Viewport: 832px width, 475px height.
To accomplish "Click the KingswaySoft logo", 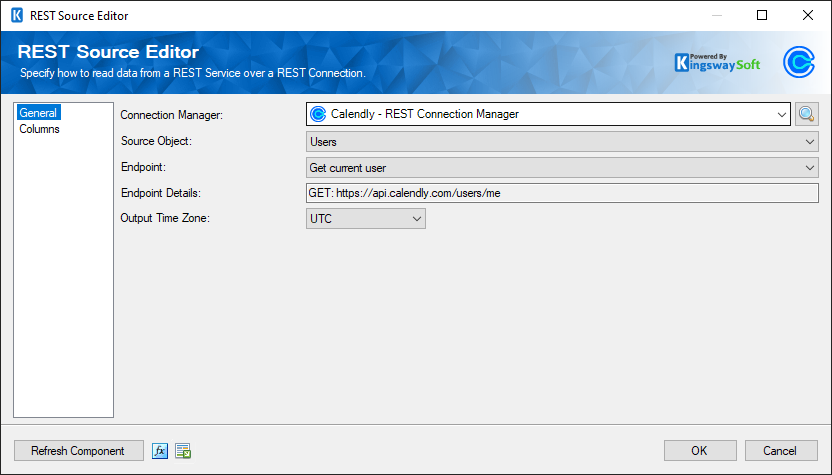I will (717, 63).
